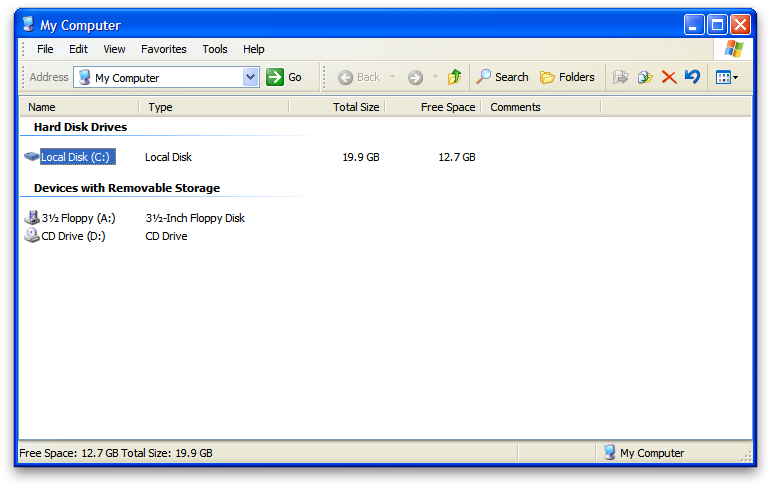Open the File menu
Viewport: 771px width, 487px height.
coord(45,49)
